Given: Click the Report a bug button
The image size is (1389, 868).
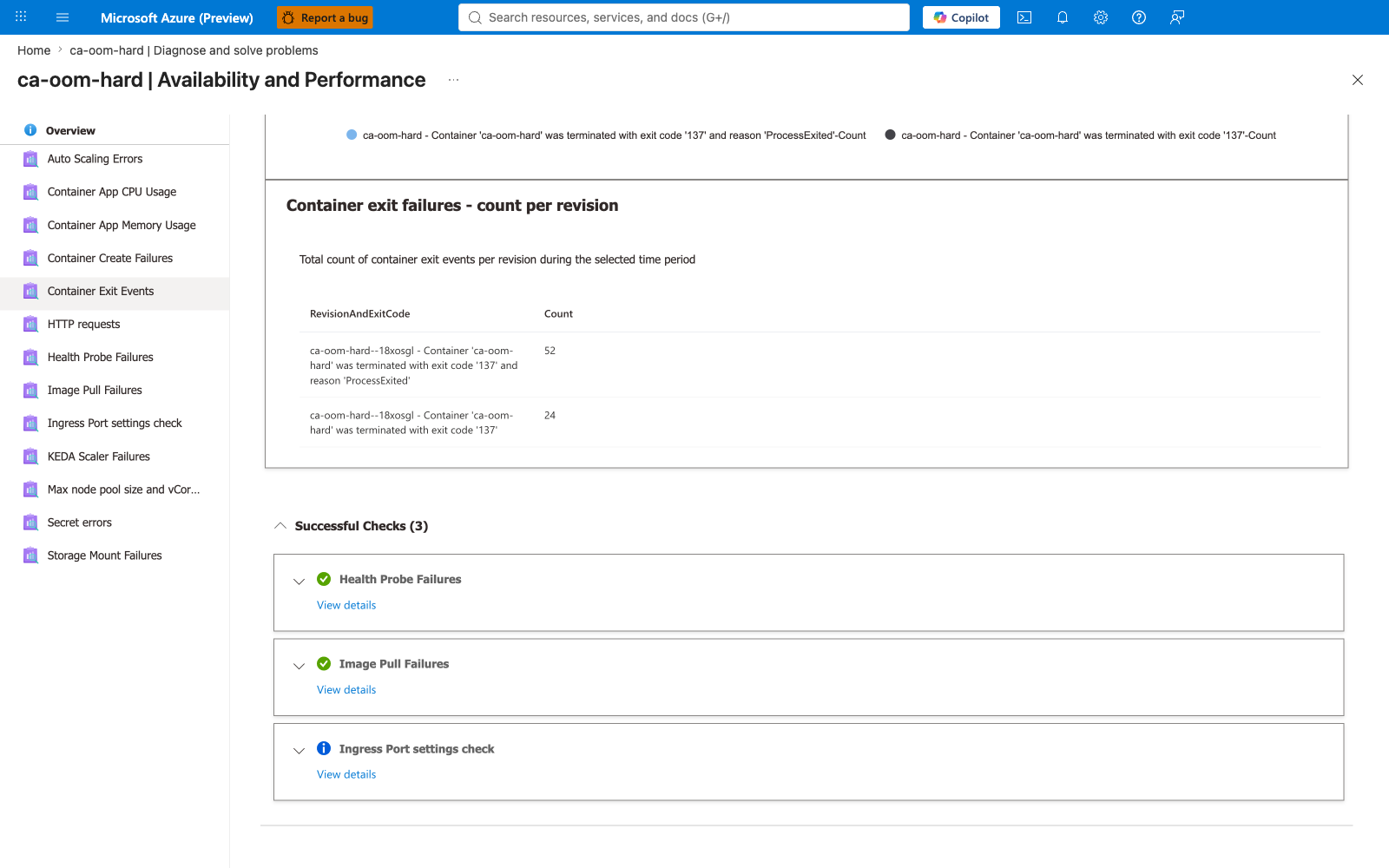Looking at the screenshot, I should [325, 17].
